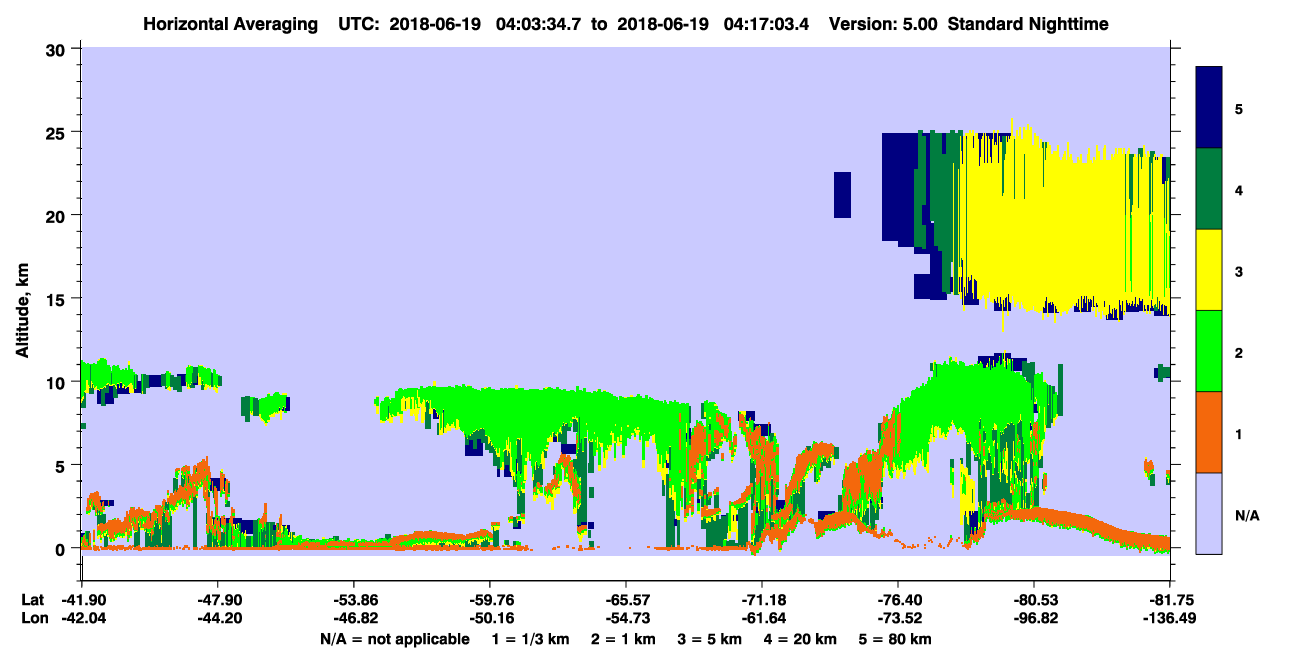Click longitude value -50.16

(490, 618)
